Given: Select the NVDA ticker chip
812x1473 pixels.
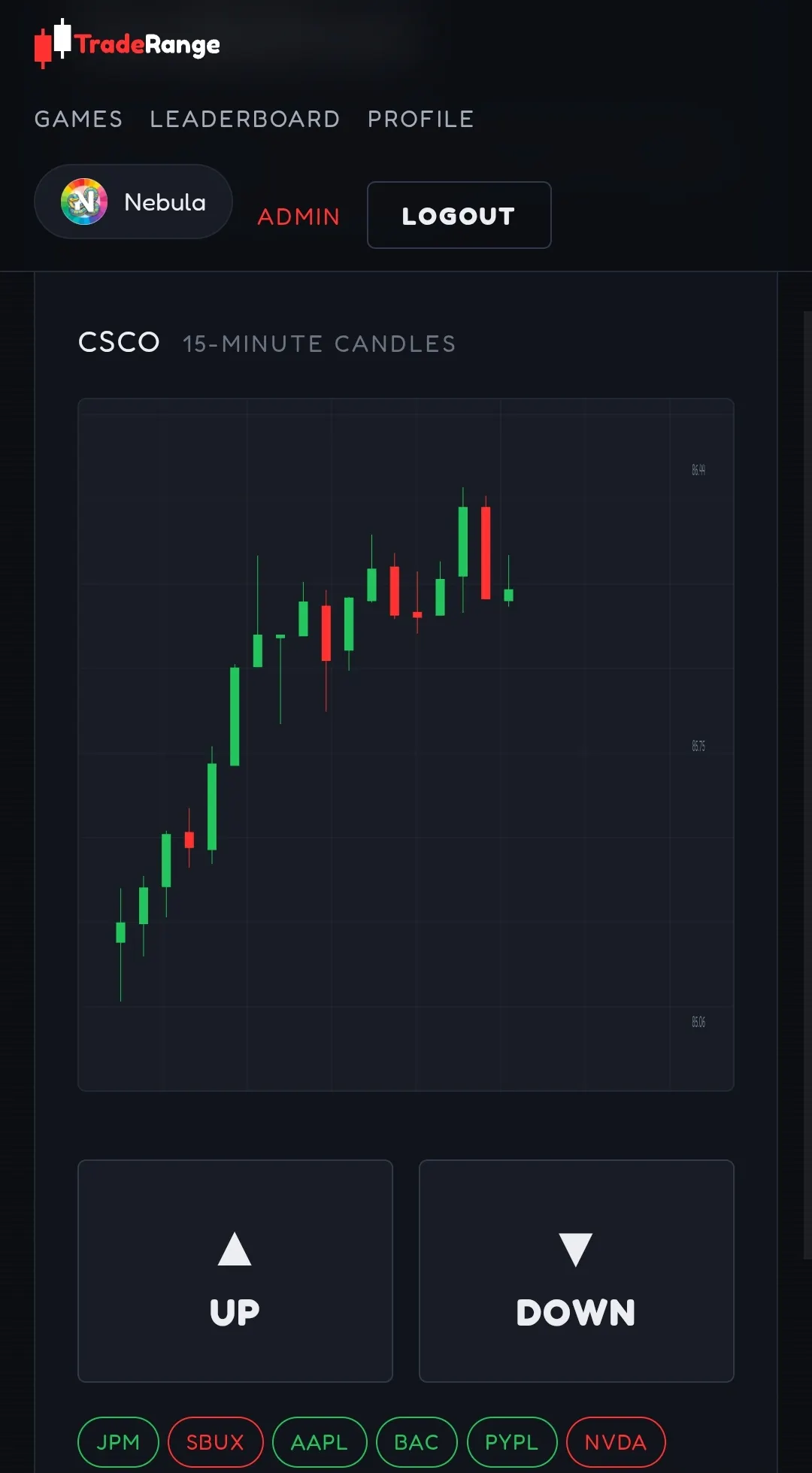Looking at the screenshot, I should click(x=616, y=1442).
